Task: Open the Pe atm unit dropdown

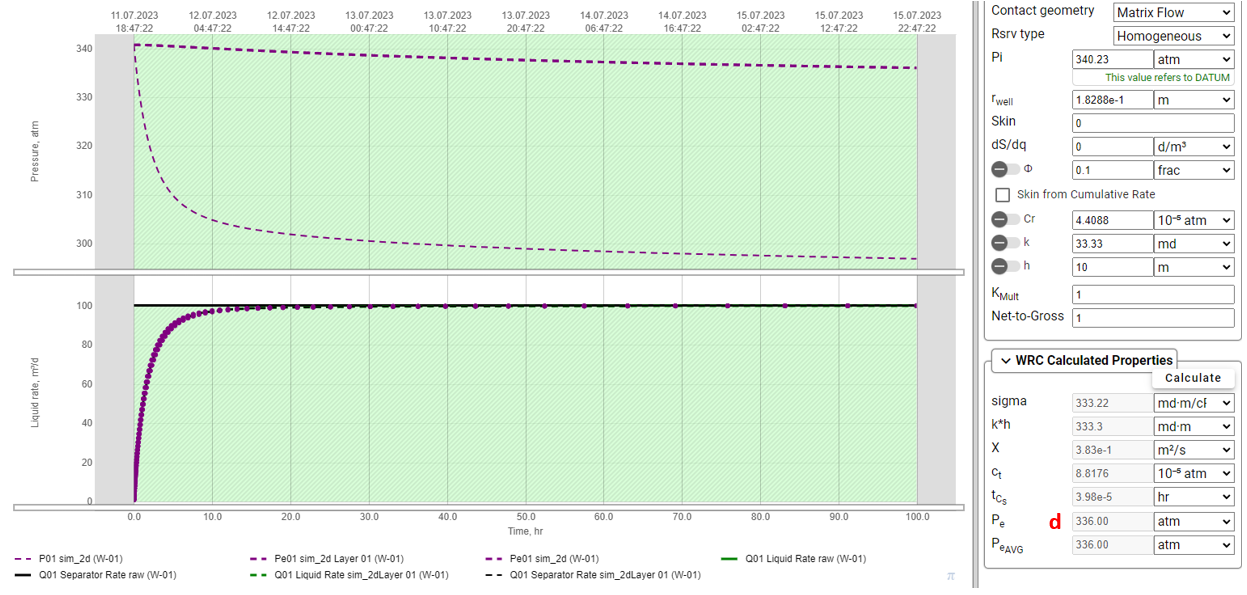Action: [x=1194, y=521]
